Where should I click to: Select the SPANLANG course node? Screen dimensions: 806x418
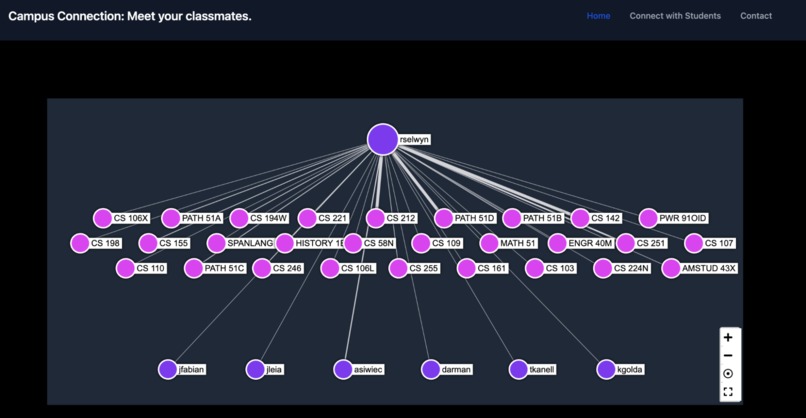[x=216, y=243]
